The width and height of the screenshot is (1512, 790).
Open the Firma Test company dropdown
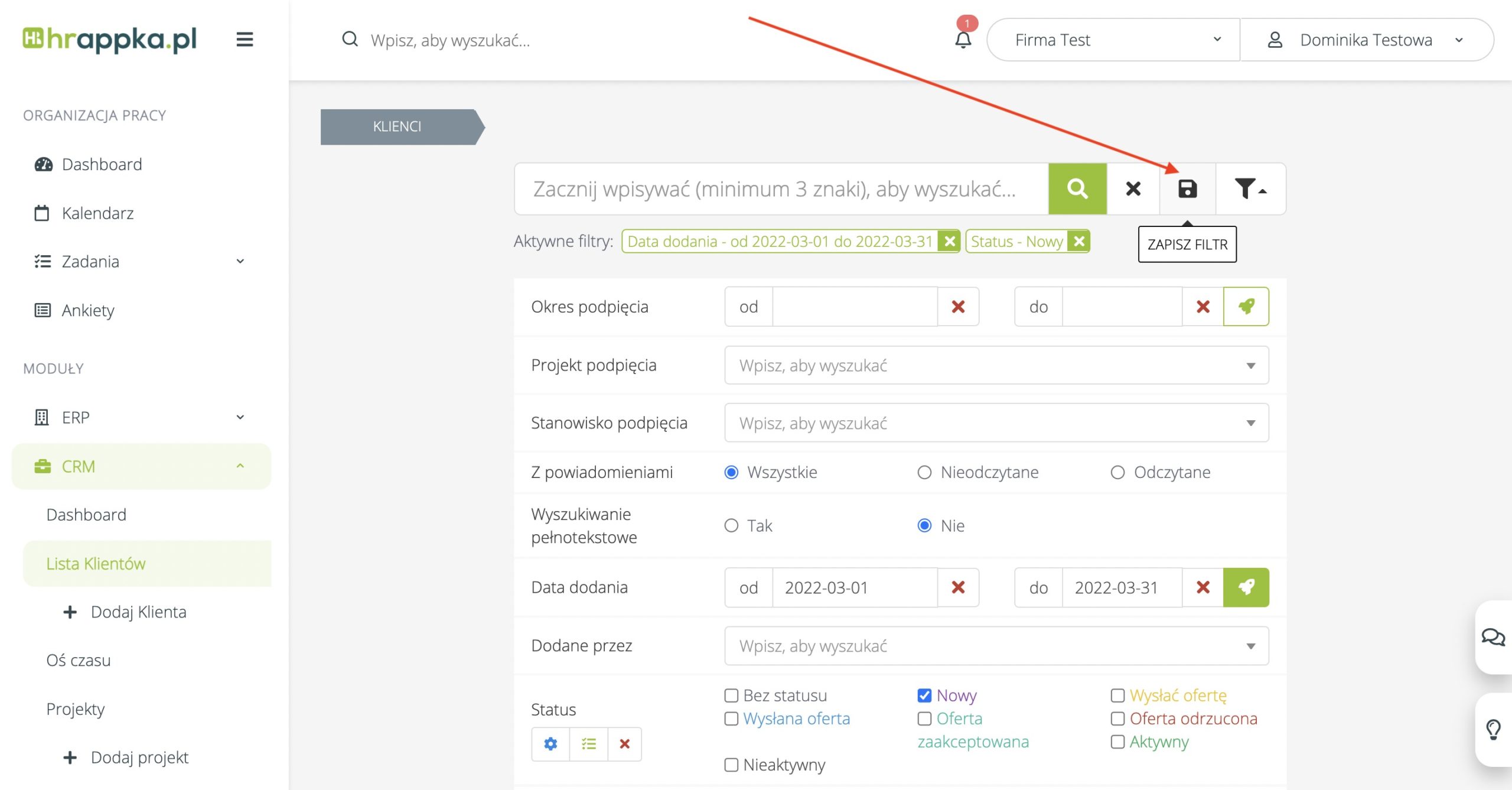tap(1113, 40)
